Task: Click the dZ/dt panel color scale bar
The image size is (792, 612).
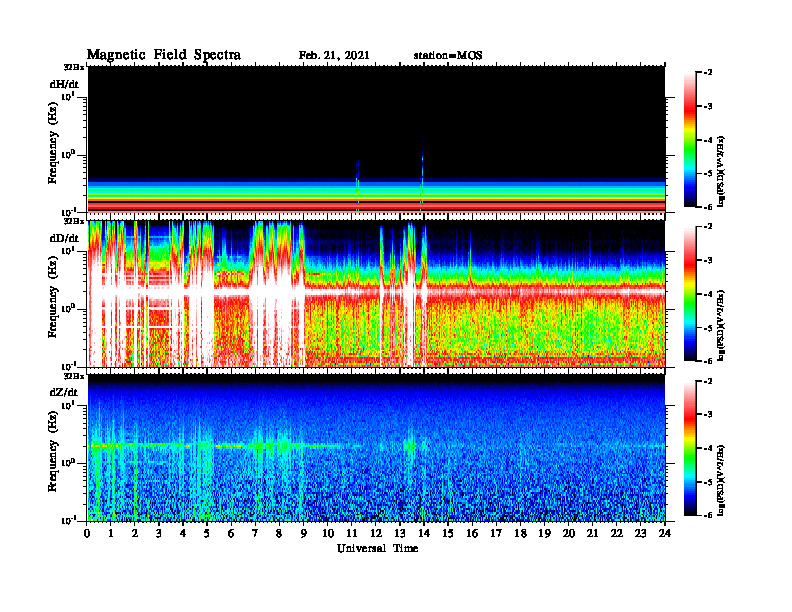Action: [690, 448]
